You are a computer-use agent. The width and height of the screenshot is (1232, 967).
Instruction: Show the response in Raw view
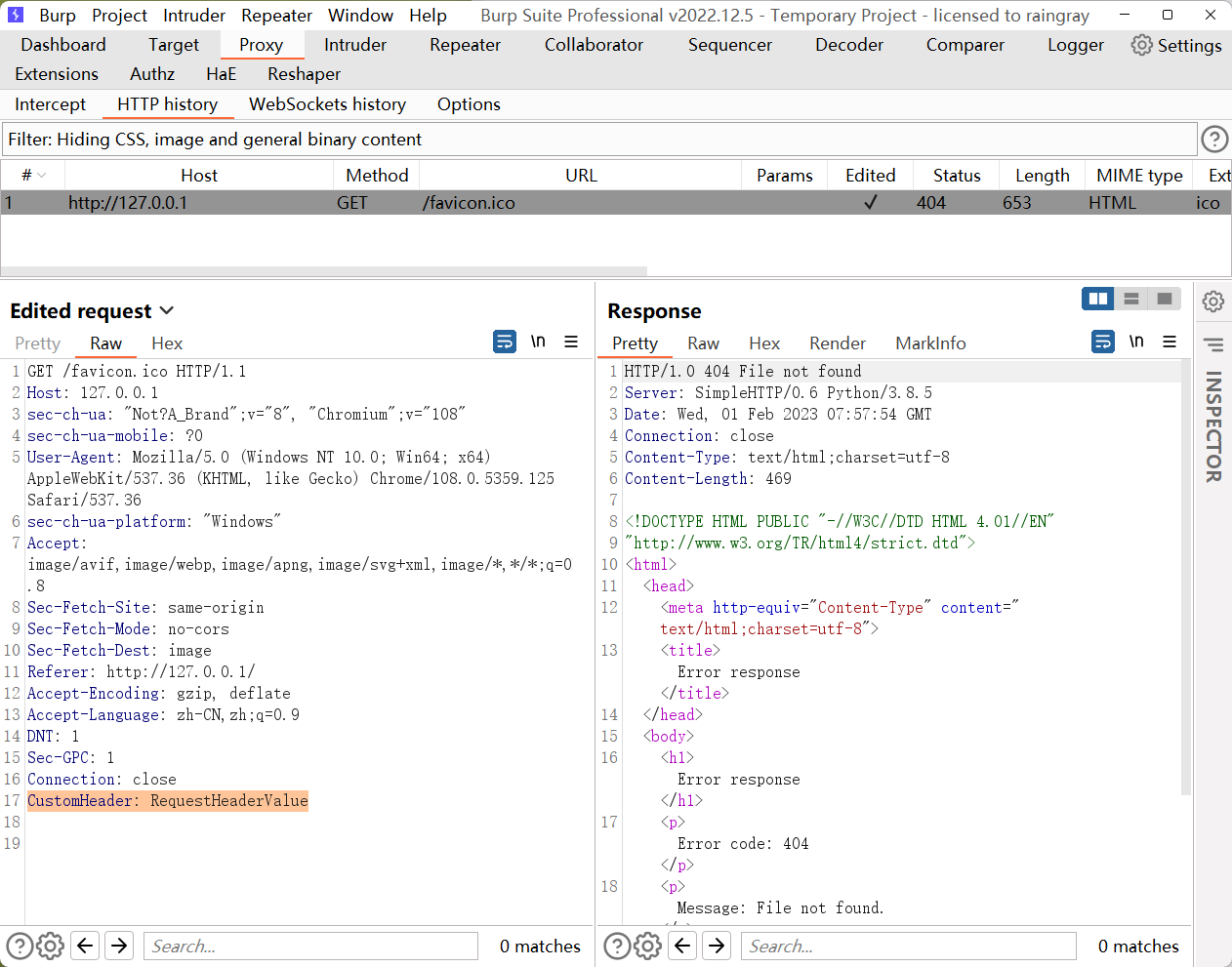[703, 343]
